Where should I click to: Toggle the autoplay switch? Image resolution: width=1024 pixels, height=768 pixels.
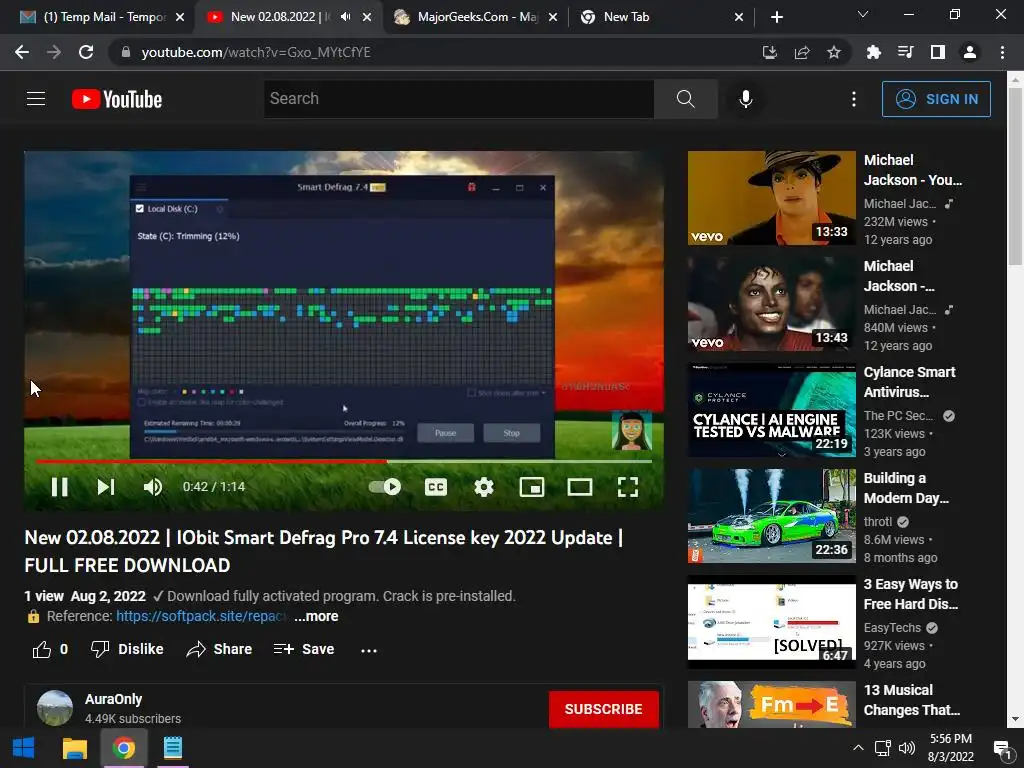pos(385,487)
